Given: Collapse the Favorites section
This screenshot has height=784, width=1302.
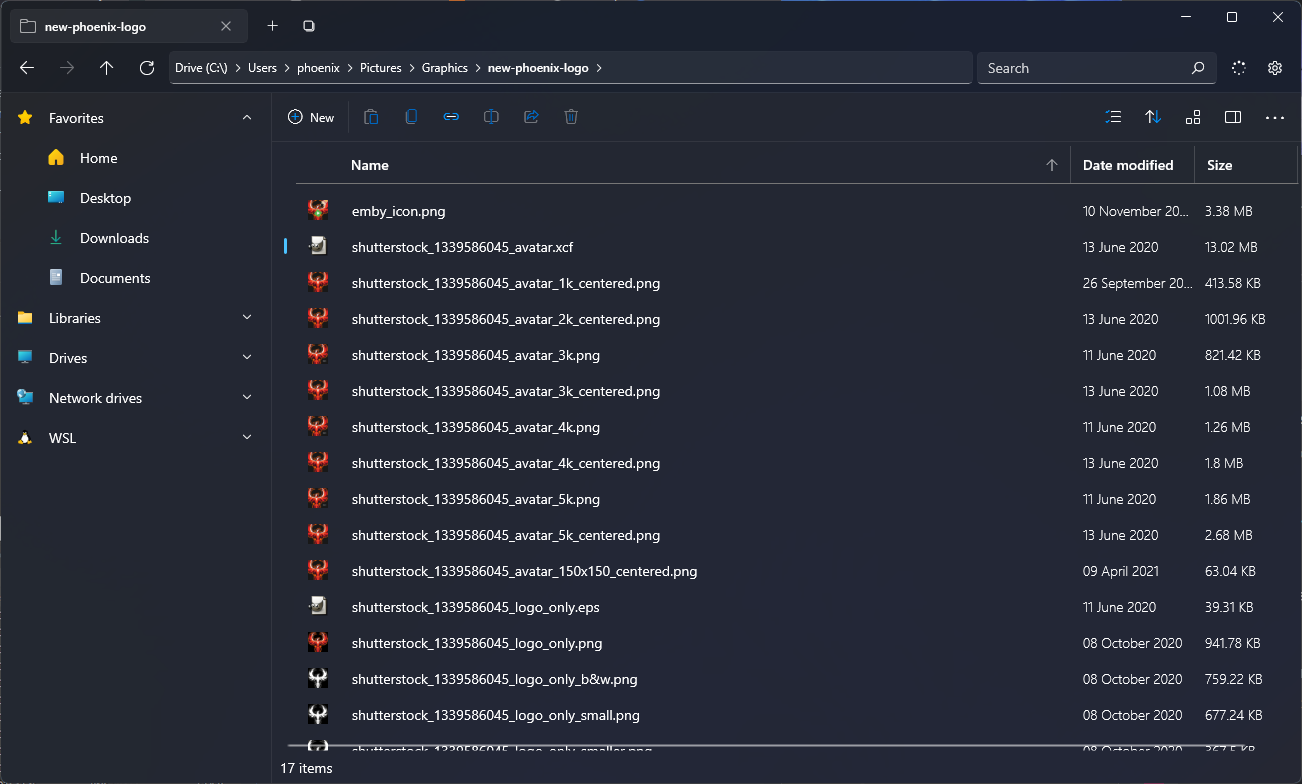Looking at the screenshot, I should 247,118.
